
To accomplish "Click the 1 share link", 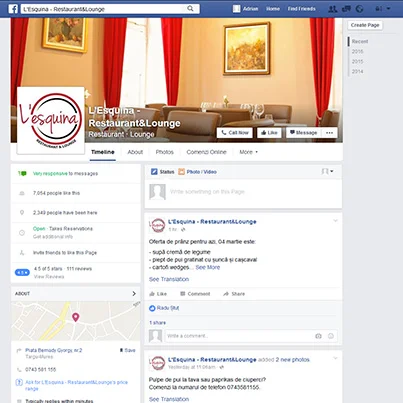I will pos(157,323).
